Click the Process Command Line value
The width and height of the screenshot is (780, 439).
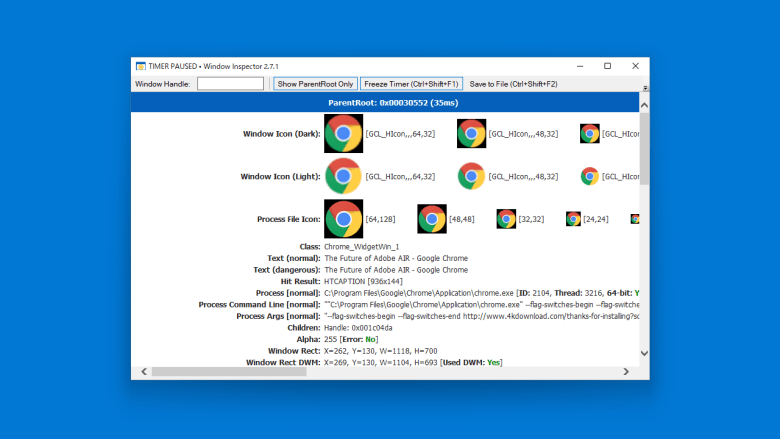click(x=482, y=304)
